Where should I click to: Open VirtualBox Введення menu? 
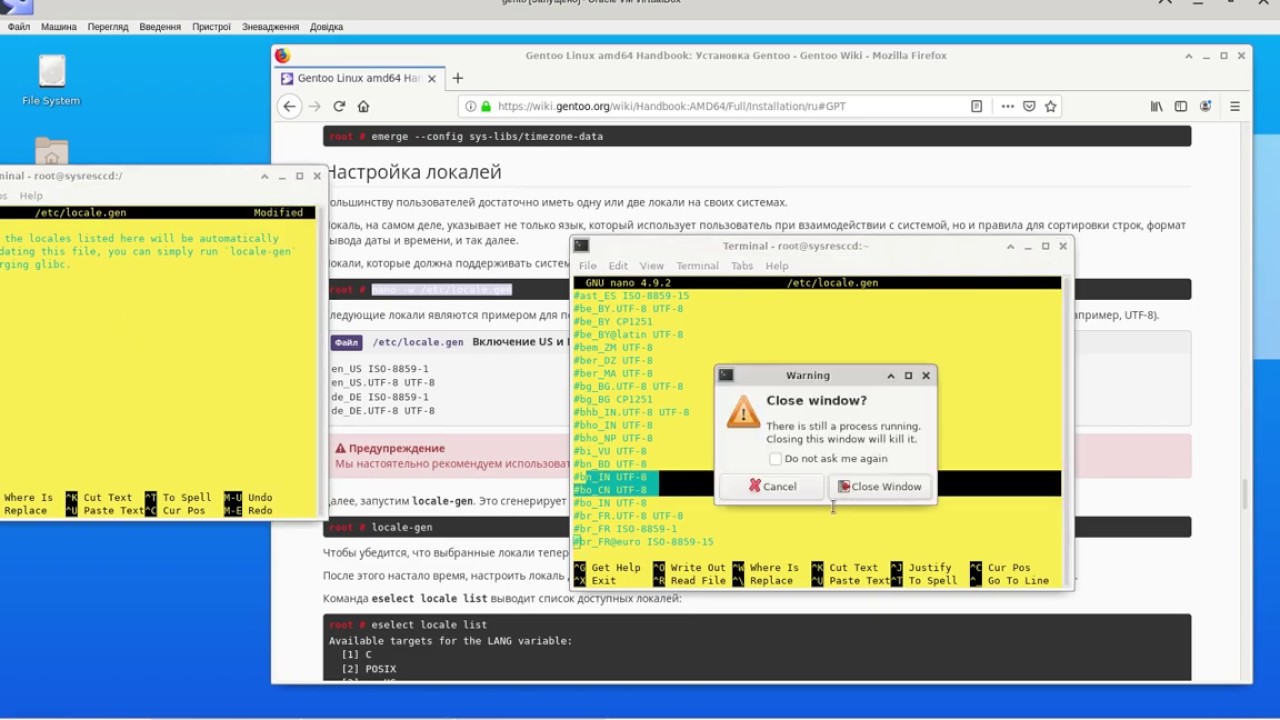[160, 27]
